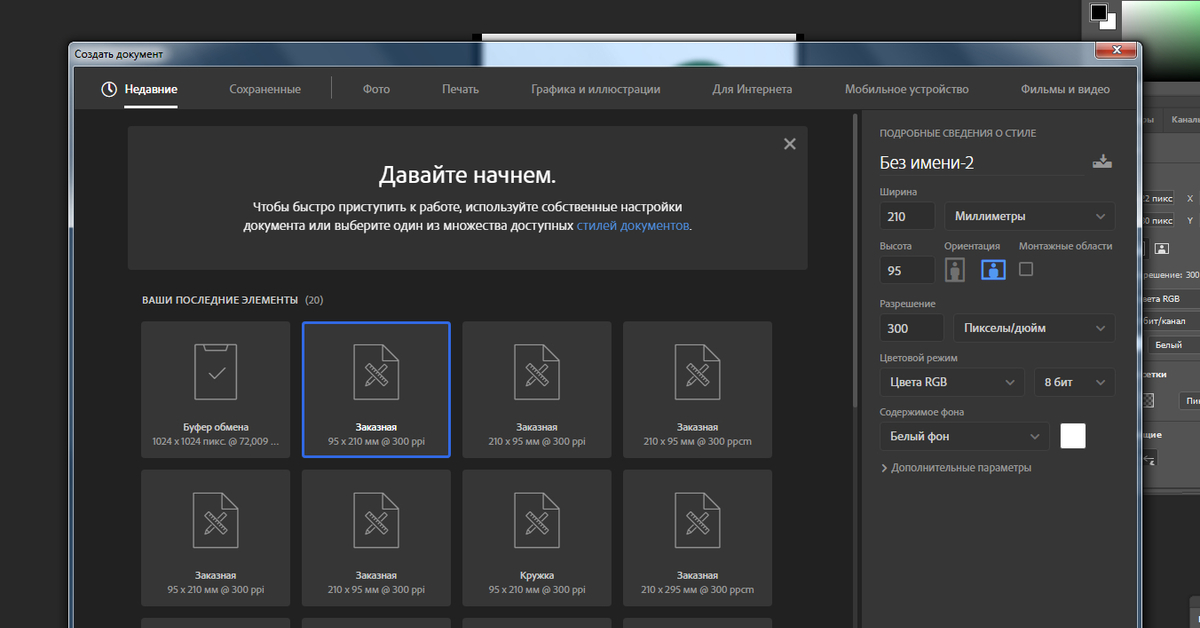Open the Миллиметры units dropdown
1200x628 pixels.
coord(1029,216)
